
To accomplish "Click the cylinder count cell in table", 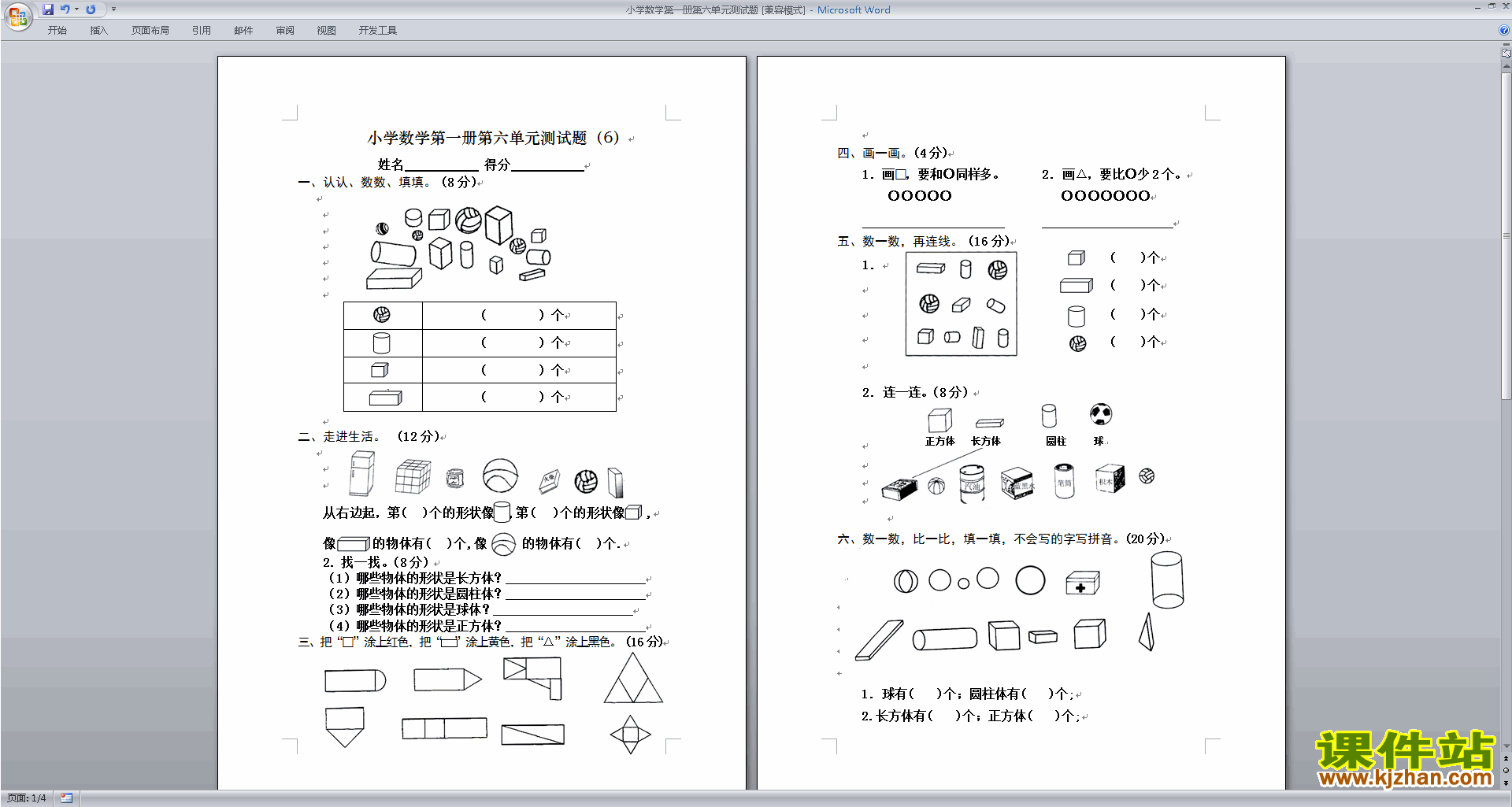I will pyautogui.click(x=519, y=342).
